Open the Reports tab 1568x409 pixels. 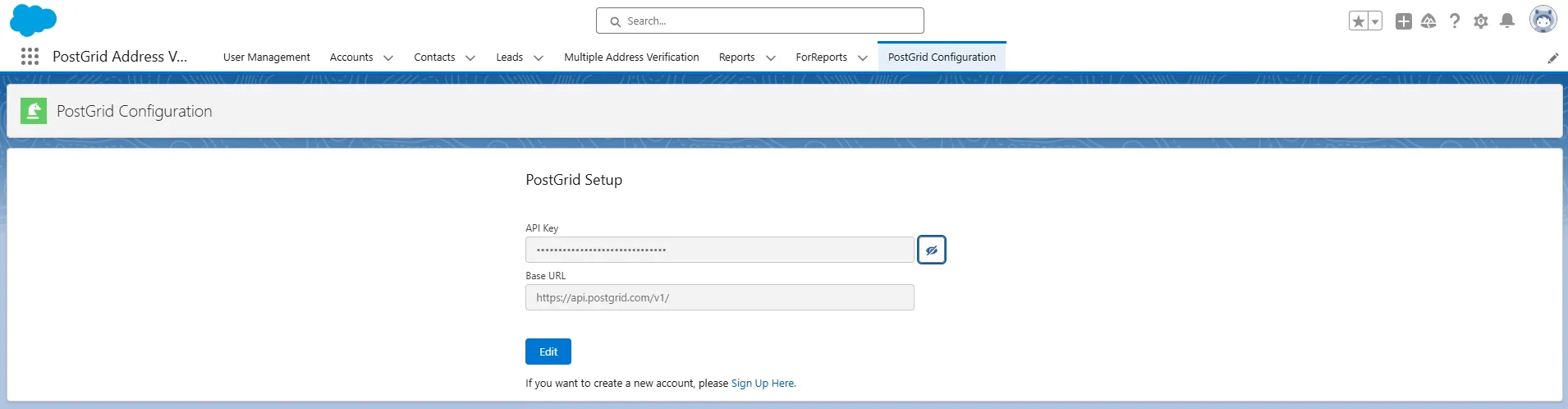point(737,57)
